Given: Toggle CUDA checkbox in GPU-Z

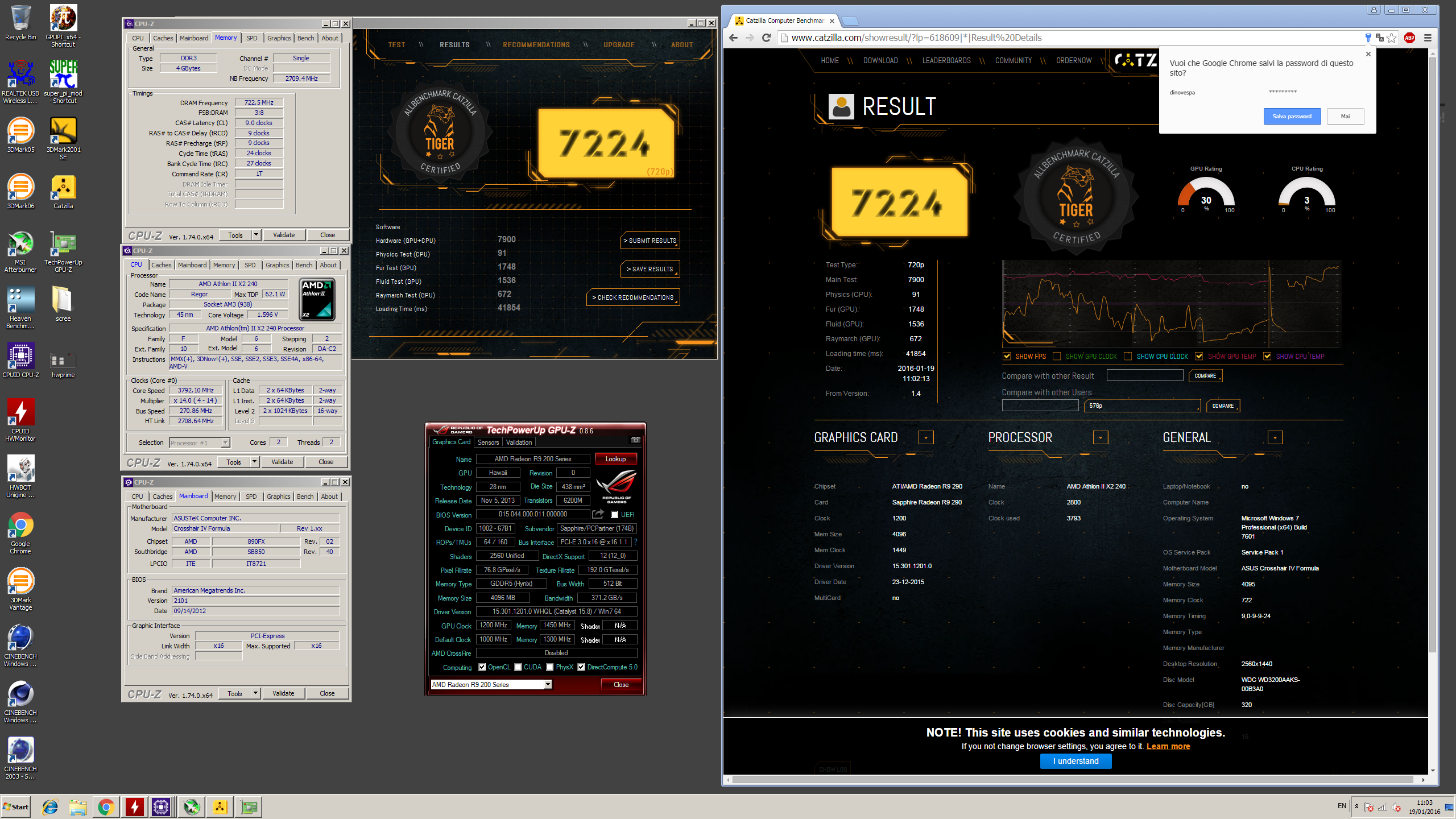Looking at the screenshot, I should (518, 667).
